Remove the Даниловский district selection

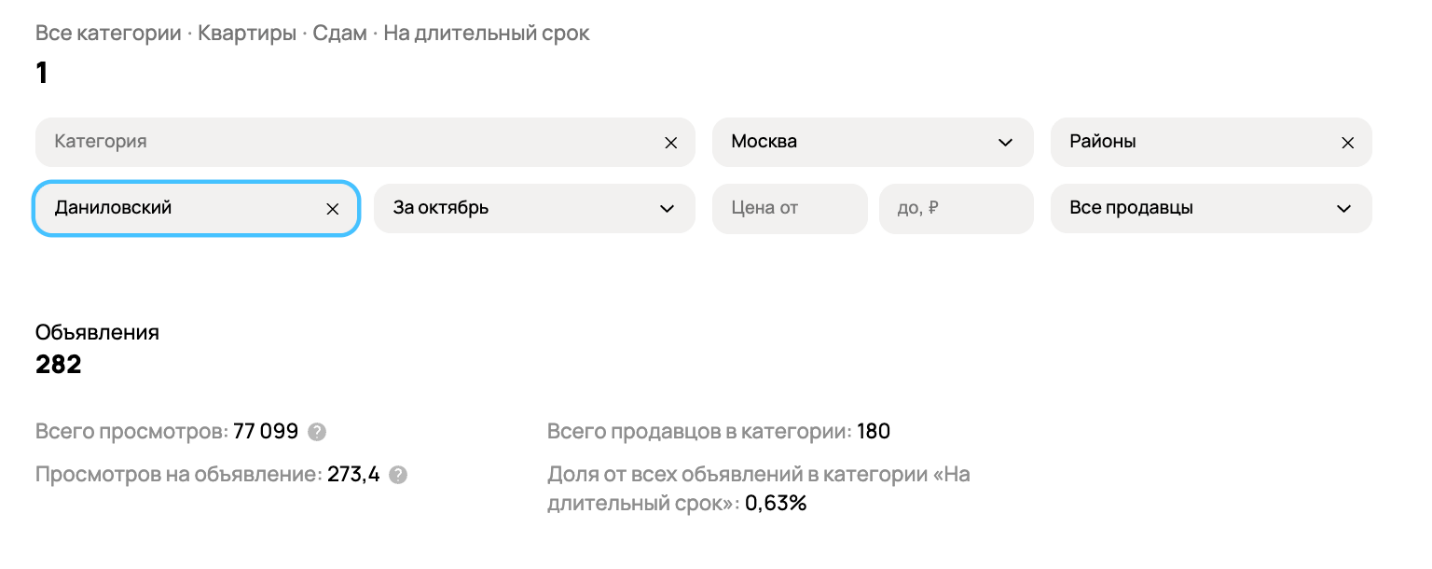(x=333, y=209)
